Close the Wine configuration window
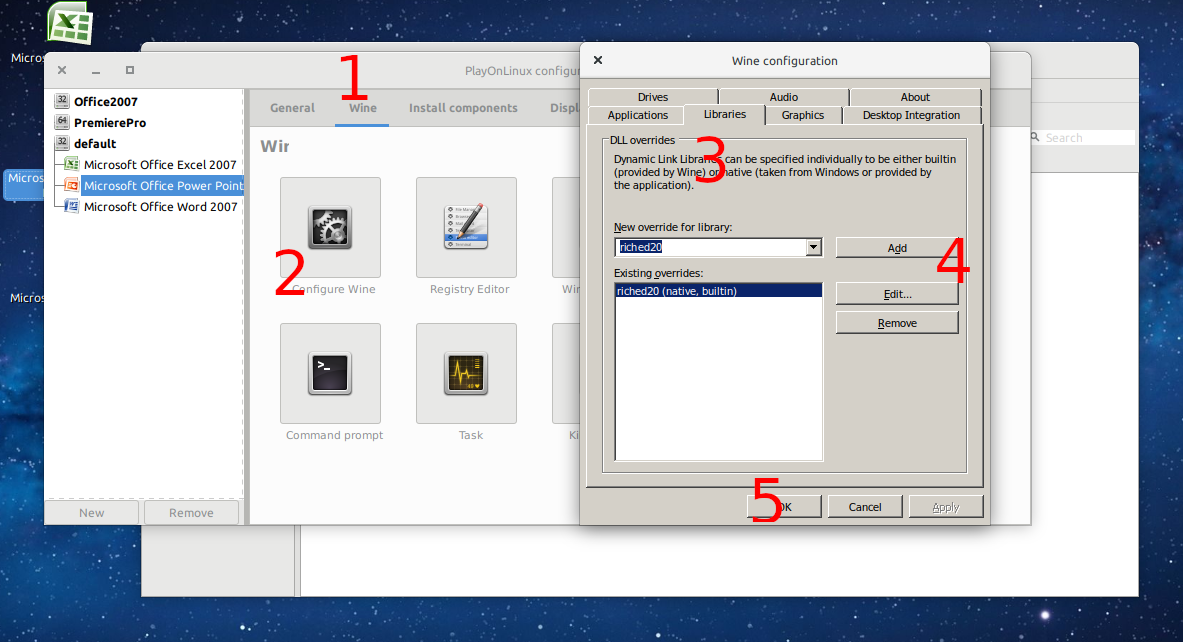This screenshot has width=1183, height=642. coord(598,60)
